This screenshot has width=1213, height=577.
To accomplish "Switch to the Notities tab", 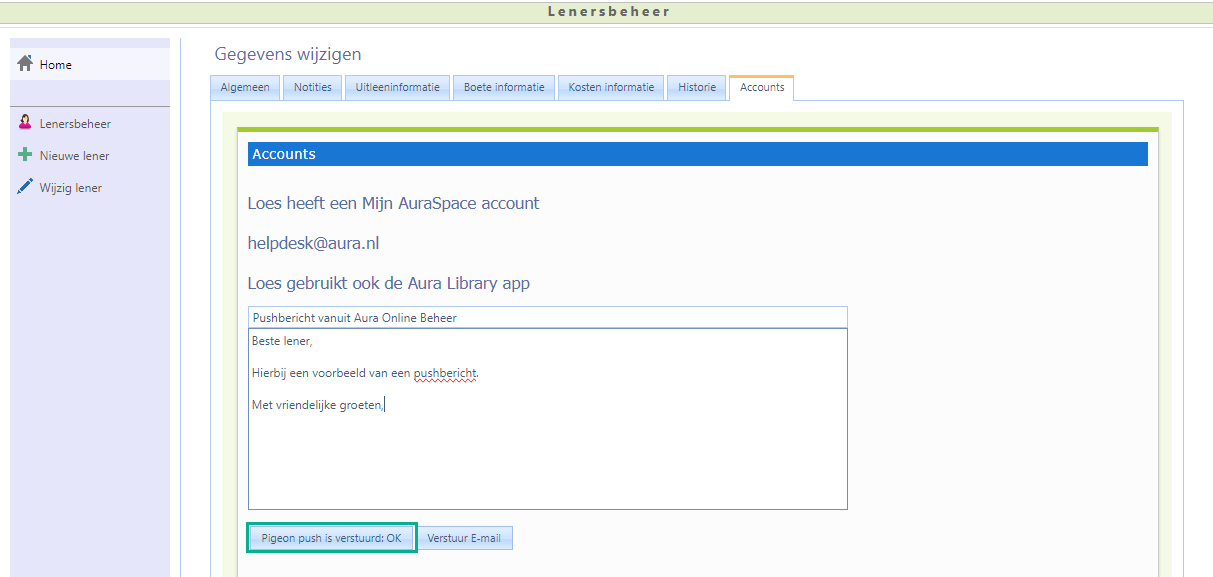I will (x=312, y=88).
